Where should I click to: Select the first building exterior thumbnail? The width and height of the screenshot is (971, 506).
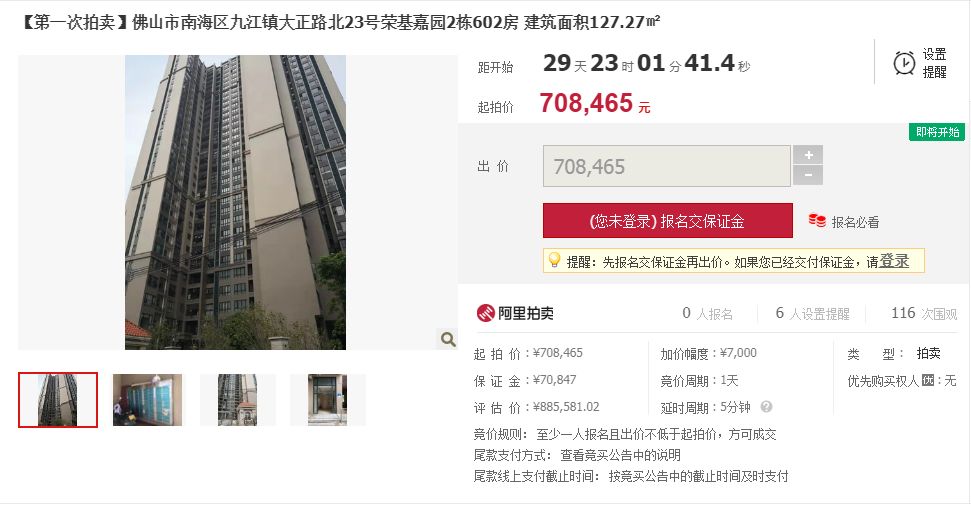[58, 399]
